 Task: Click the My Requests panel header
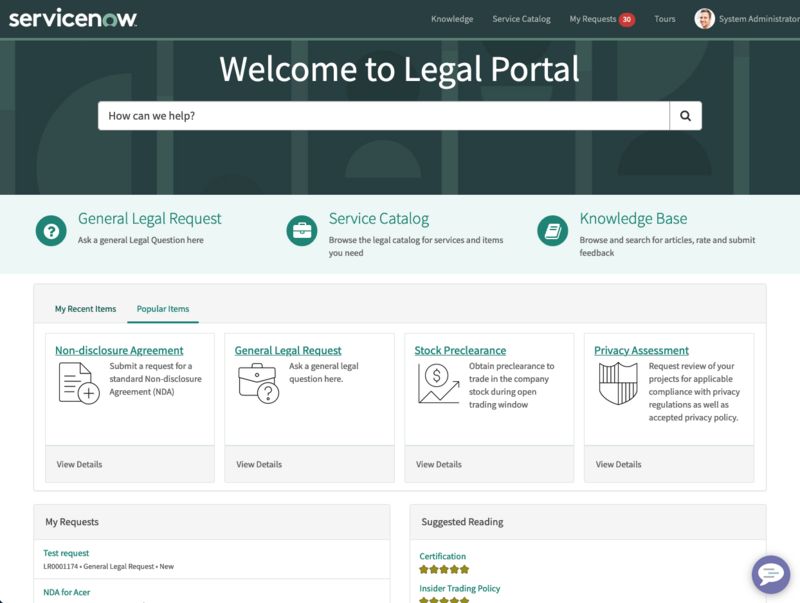pos(212,522)
